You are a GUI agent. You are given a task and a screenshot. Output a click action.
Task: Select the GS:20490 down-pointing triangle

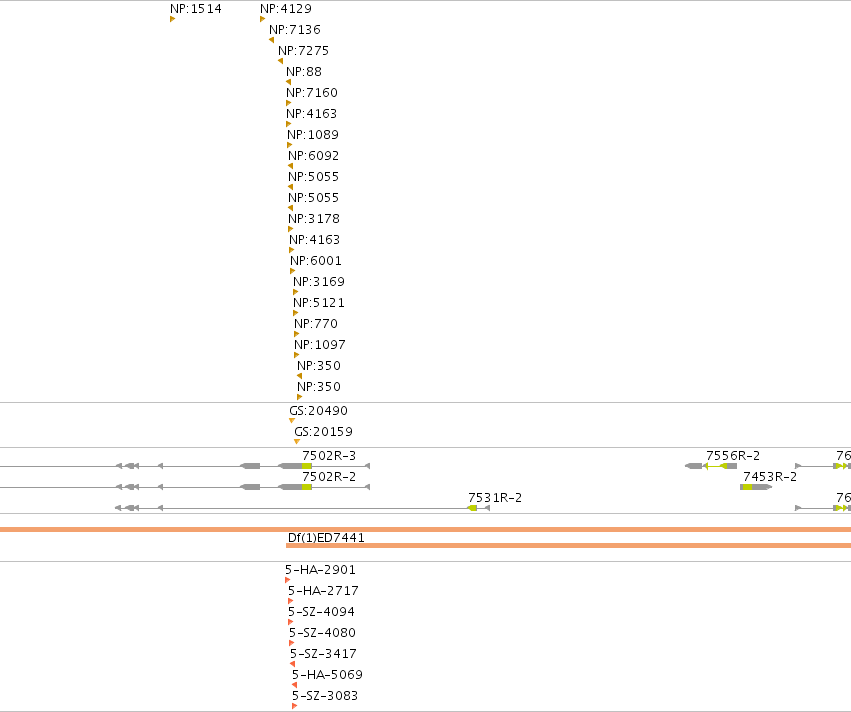point(292,421)
